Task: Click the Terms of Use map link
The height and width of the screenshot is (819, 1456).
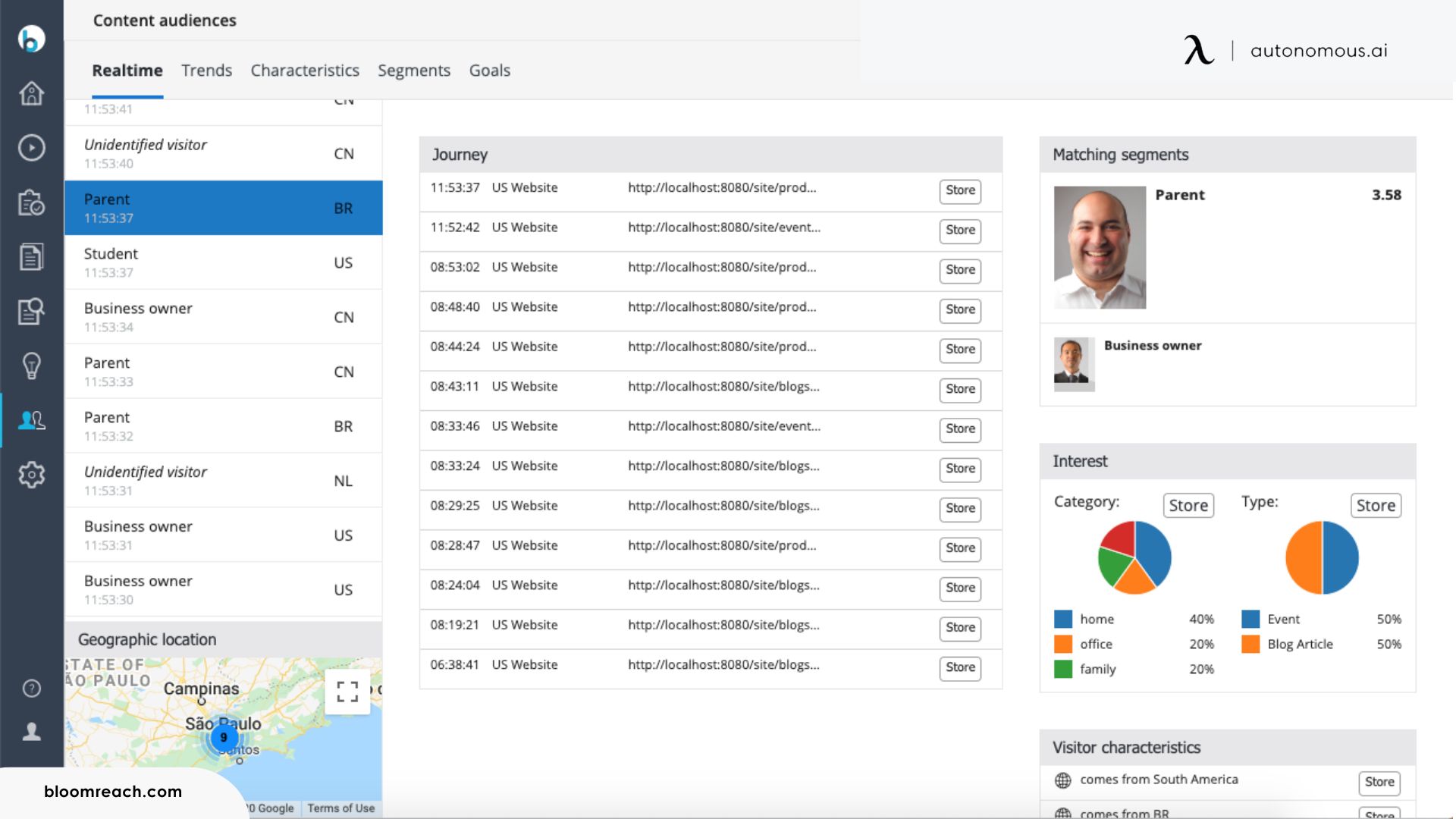Action: tap(341, 808)
